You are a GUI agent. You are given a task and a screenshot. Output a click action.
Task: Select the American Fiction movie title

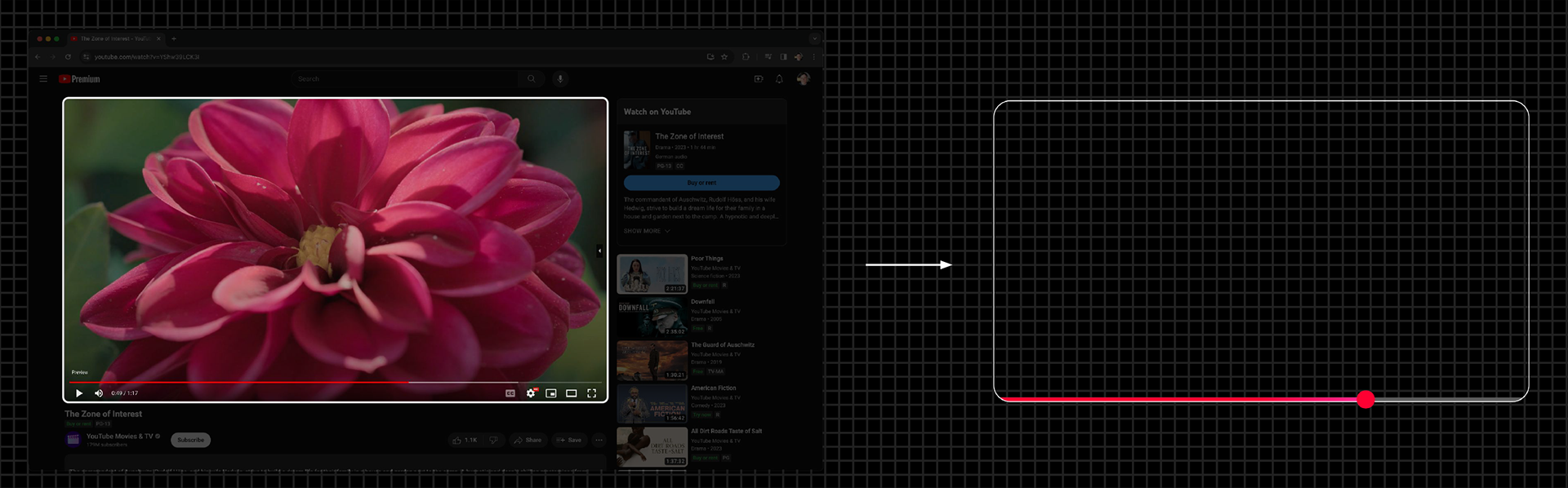click(x=714, y=388)
